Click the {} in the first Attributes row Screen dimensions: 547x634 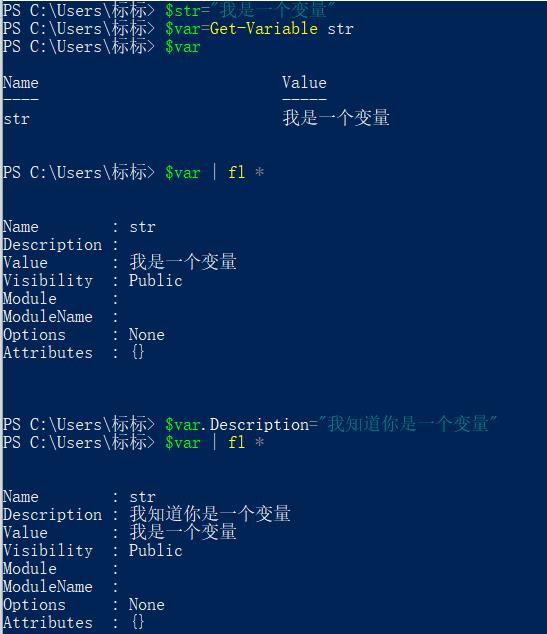tap(138, 352)
